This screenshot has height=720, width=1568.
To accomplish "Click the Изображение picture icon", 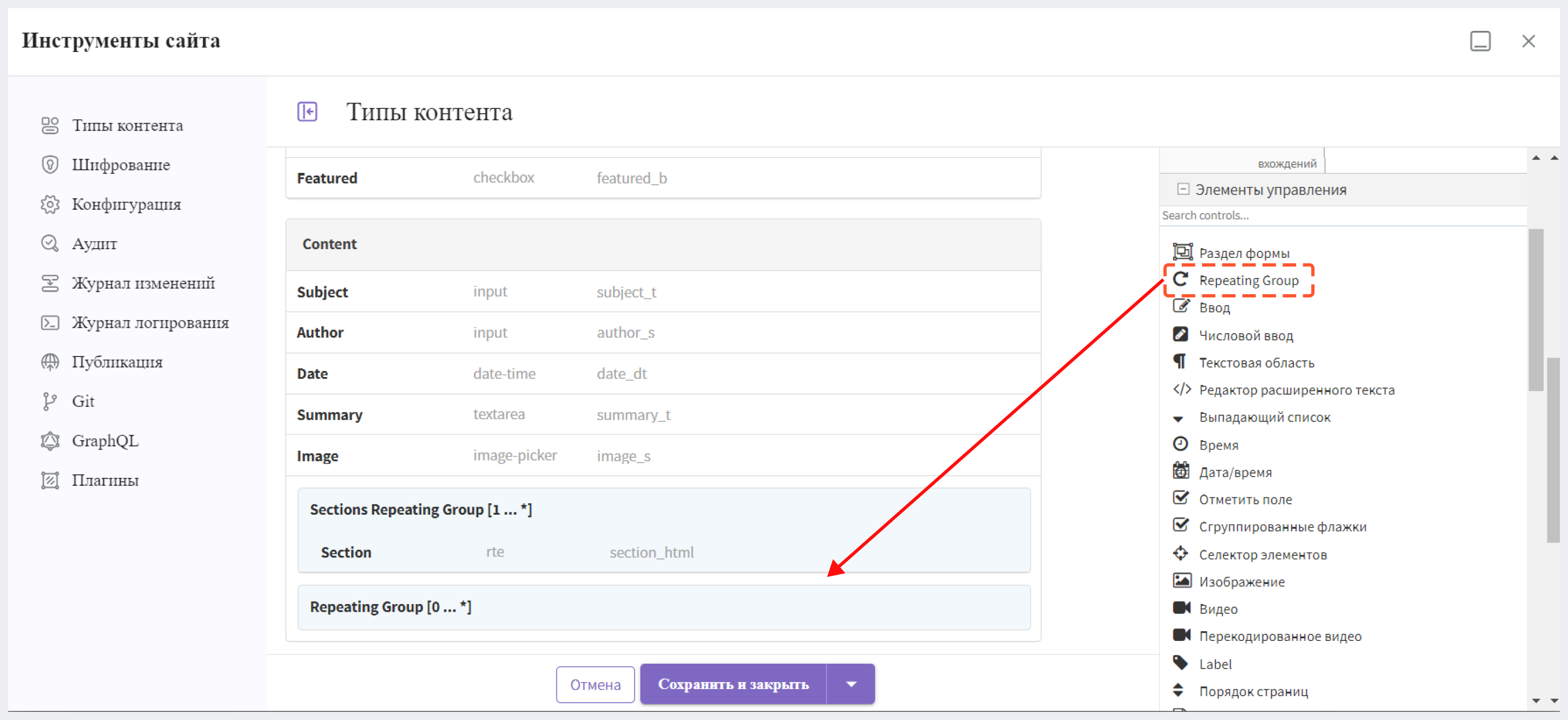I will tap(1182, 581).
